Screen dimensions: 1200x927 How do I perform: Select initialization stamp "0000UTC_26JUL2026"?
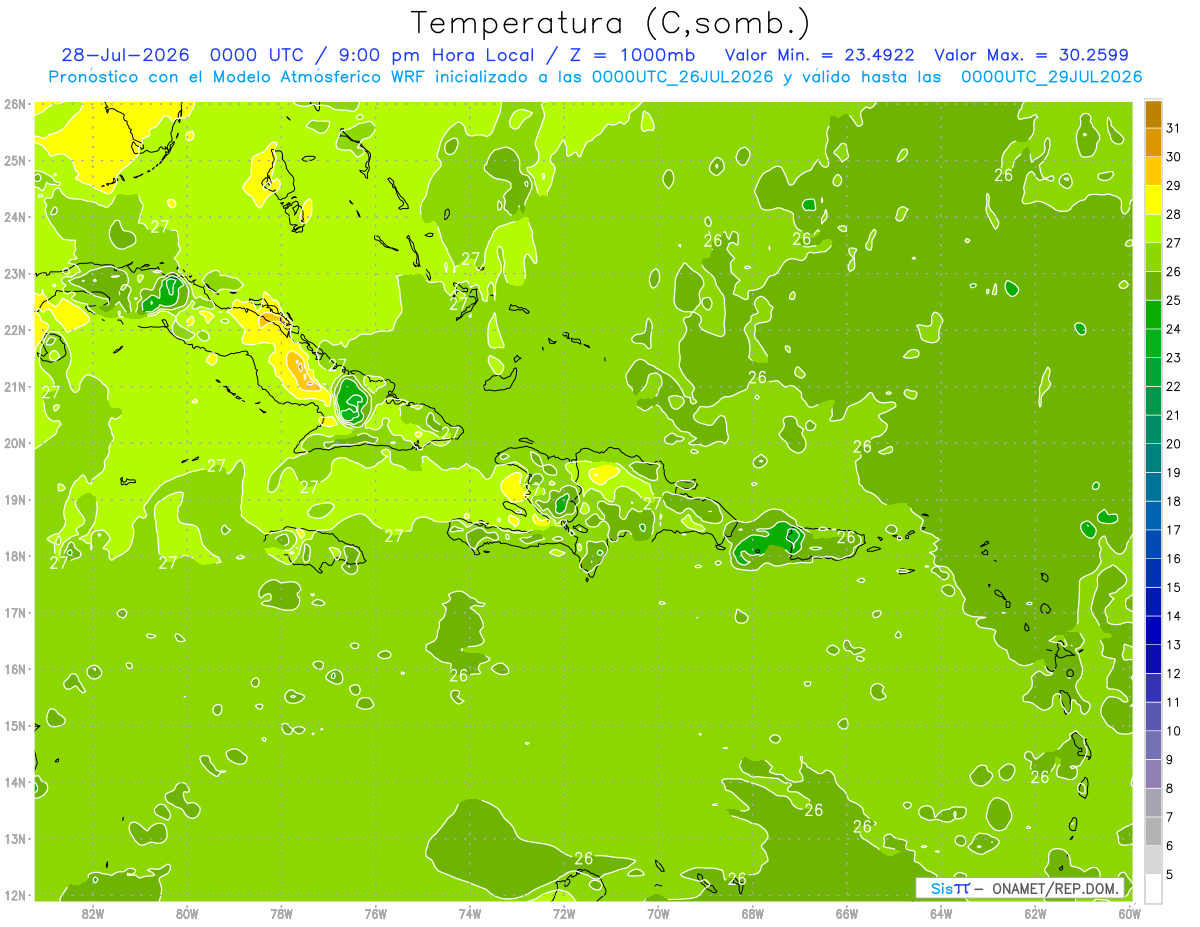(682, 77)
